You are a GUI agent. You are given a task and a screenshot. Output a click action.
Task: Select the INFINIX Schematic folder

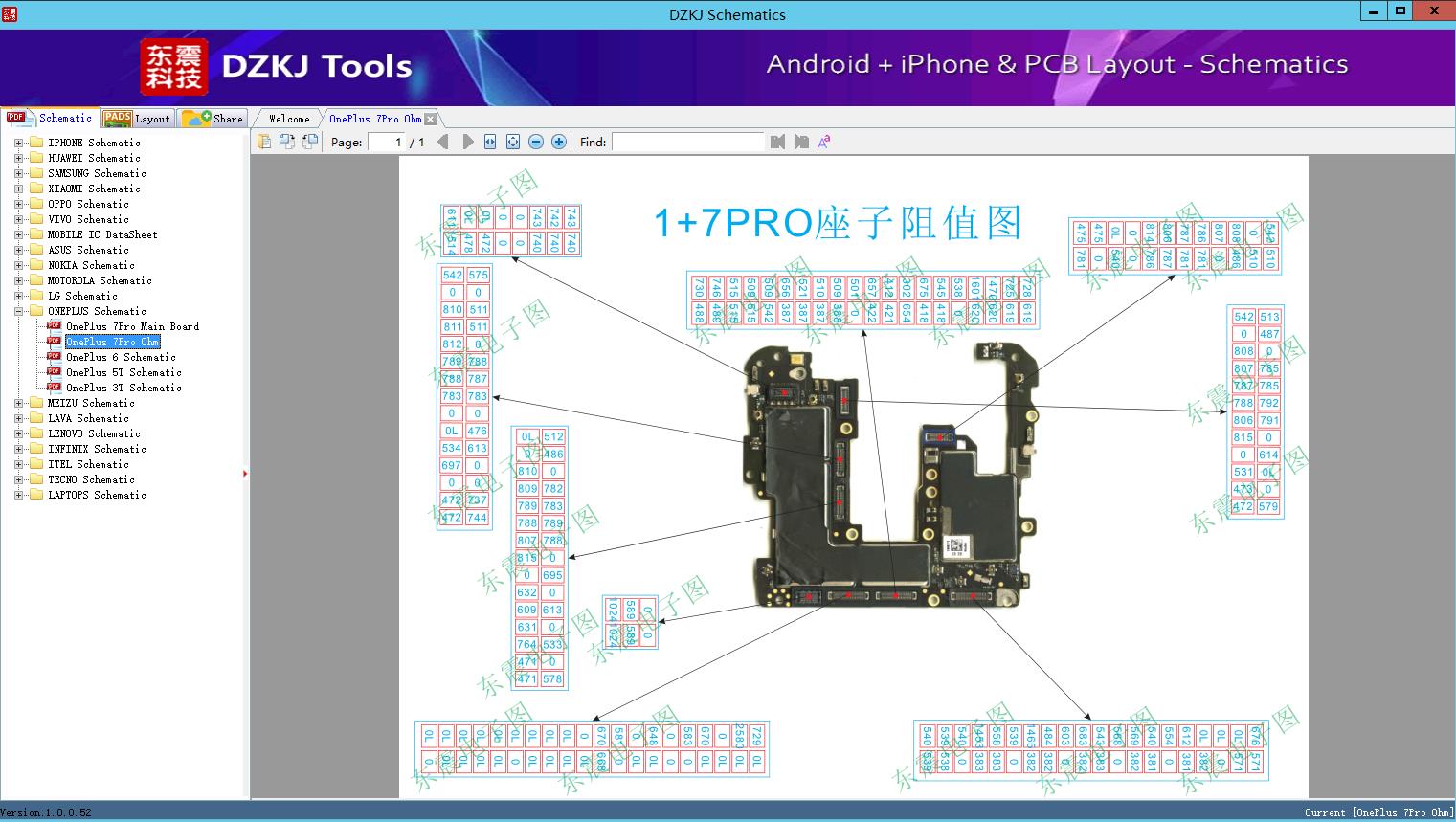[98, 449]
